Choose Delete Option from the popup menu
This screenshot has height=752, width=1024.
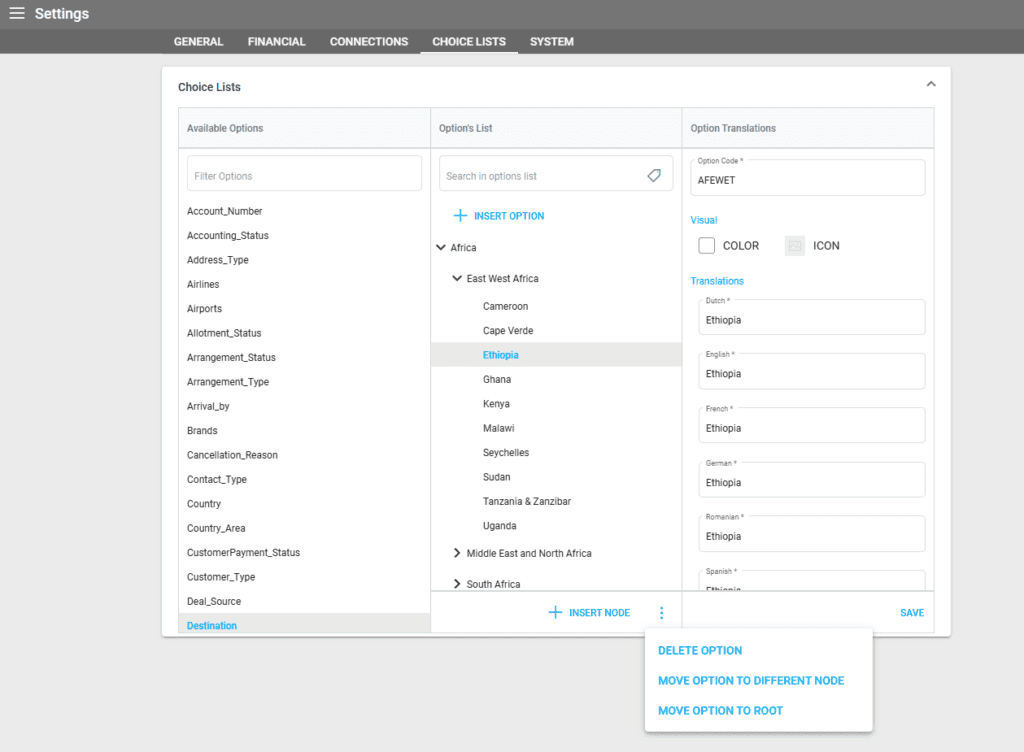coord(700,651)
